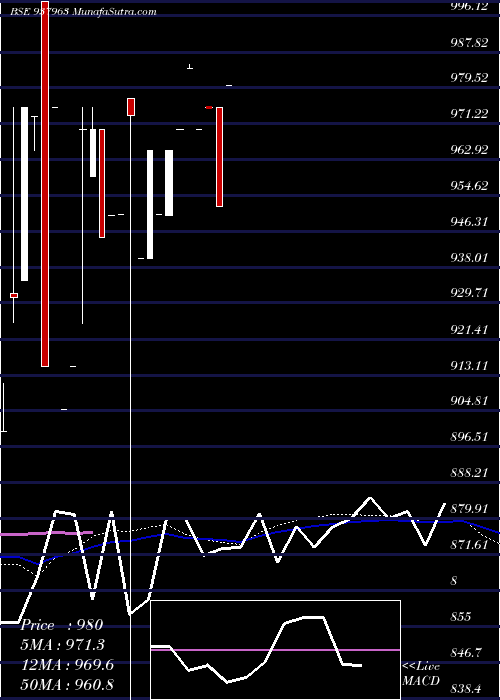Image resolution: width=500 pixels, height=700 pixels.
Task: Select the 904.81 price axis label
Action: click(x=469, y=401)
